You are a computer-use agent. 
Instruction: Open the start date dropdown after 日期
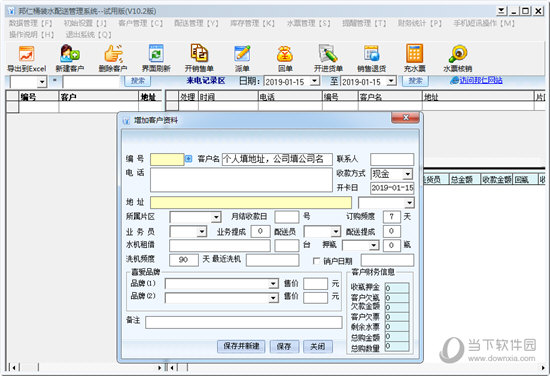tap(315, 81)
